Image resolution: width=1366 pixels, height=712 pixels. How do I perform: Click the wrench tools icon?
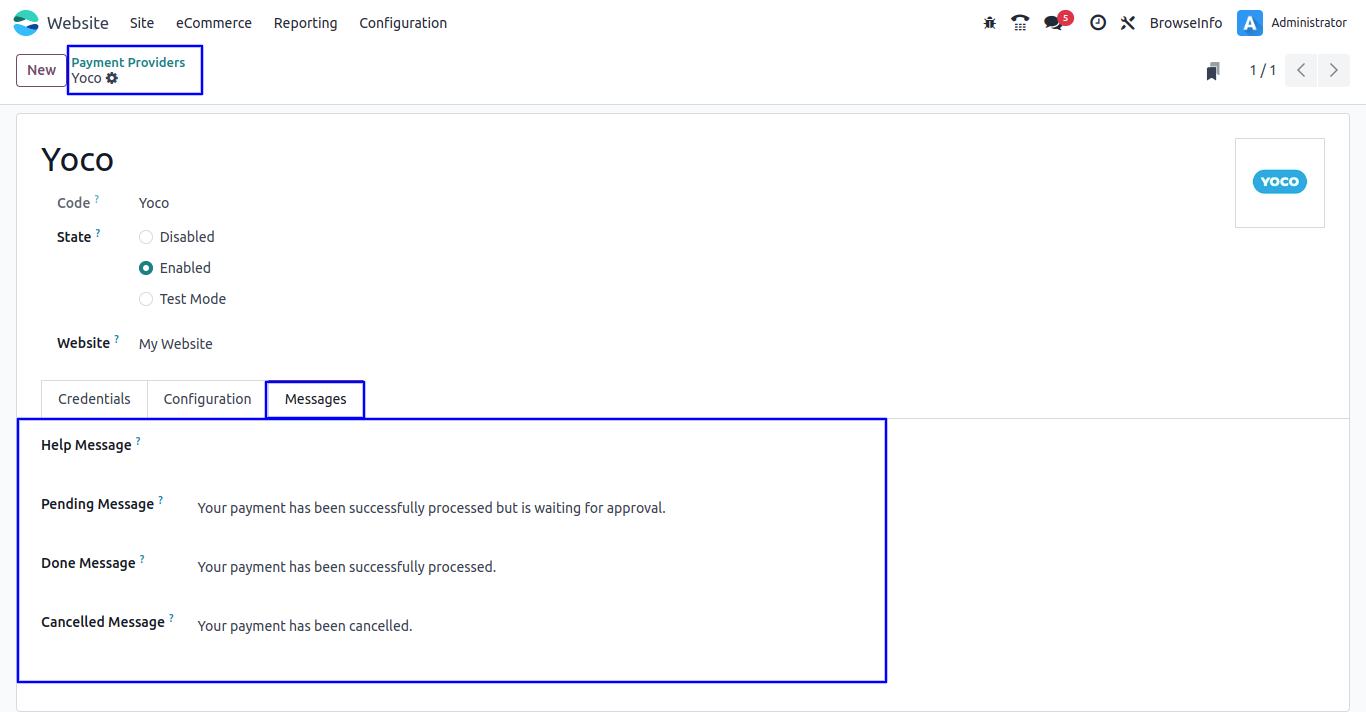coord(1128,23)
